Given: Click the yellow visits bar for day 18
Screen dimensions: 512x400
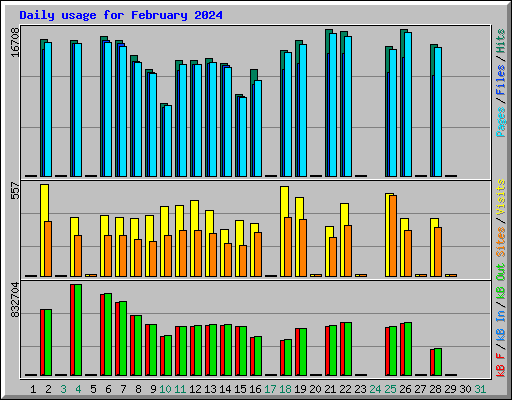Looking at the screenshot, I should (x=284, y=231).
